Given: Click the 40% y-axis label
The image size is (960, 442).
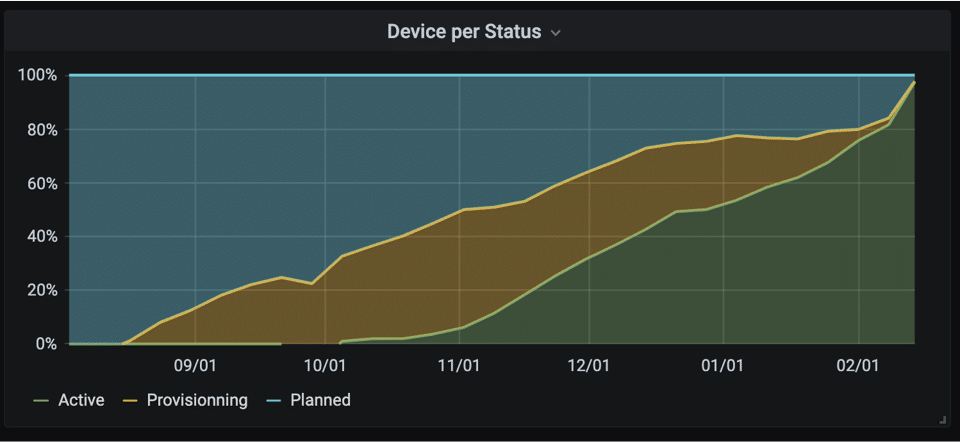Looking at the screenshot, I should (42, 236).
